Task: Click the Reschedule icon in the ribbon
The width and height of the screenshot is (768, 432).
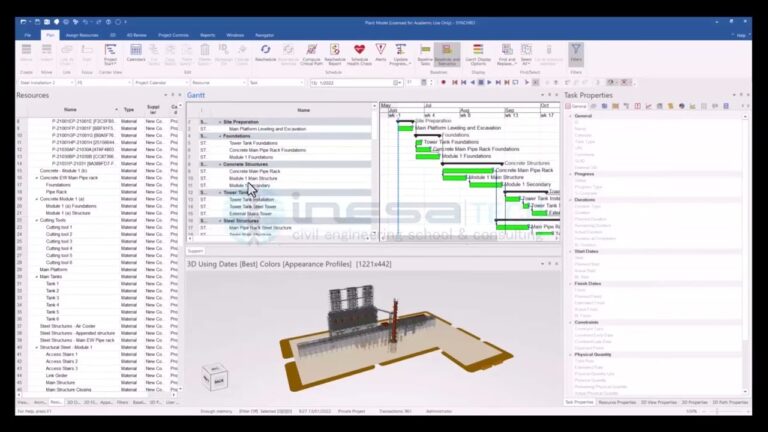Action: coord(267,52)
